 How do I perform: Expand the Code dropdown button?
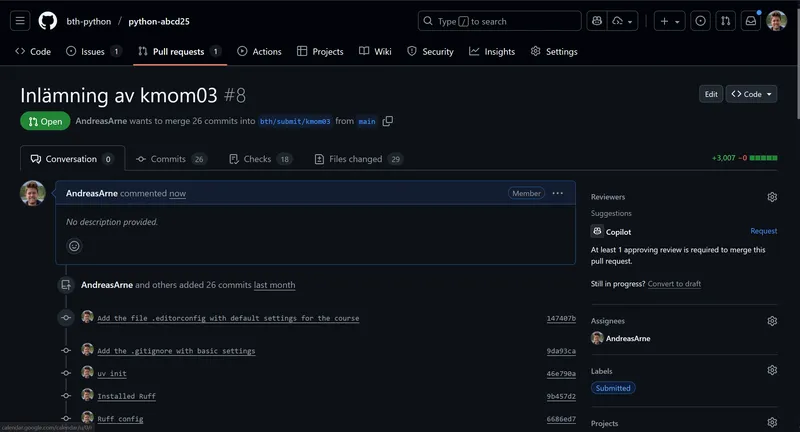(752, 94)
